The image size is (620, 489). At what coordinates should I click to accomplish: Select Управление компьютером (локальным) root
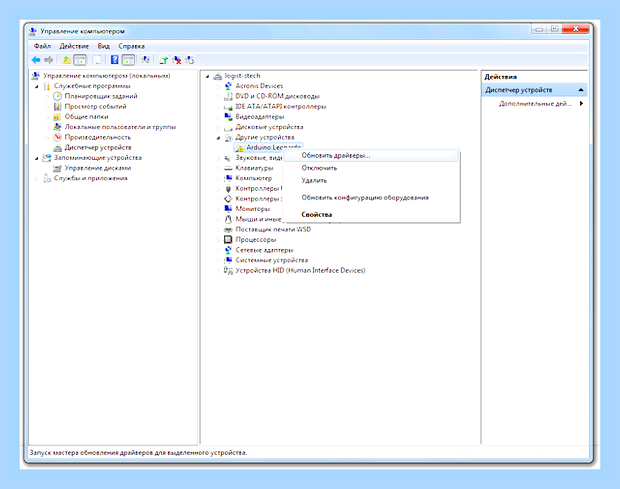(x=106, y=76)
